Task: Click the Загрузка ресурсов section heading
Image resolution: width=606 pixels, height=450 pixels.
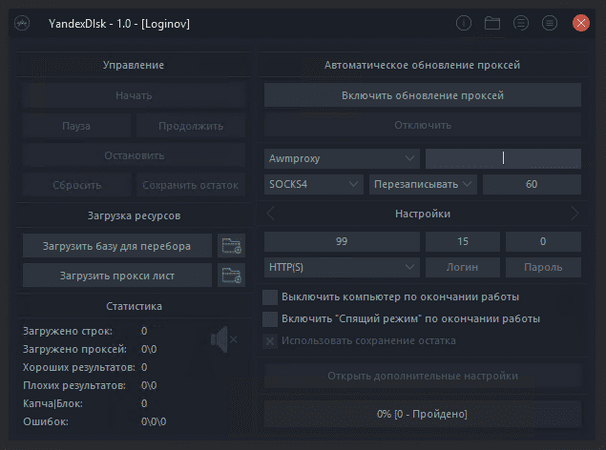Action: 134,215
